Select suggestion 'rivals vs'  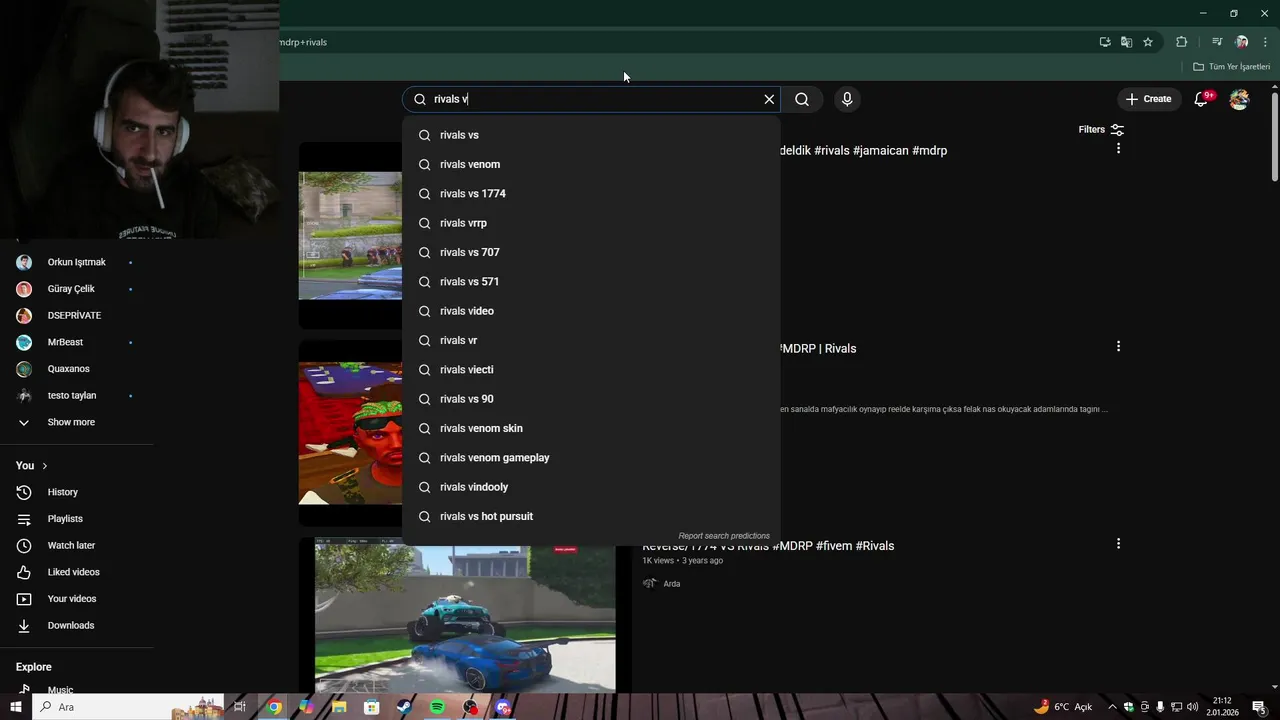click(591, 135)
